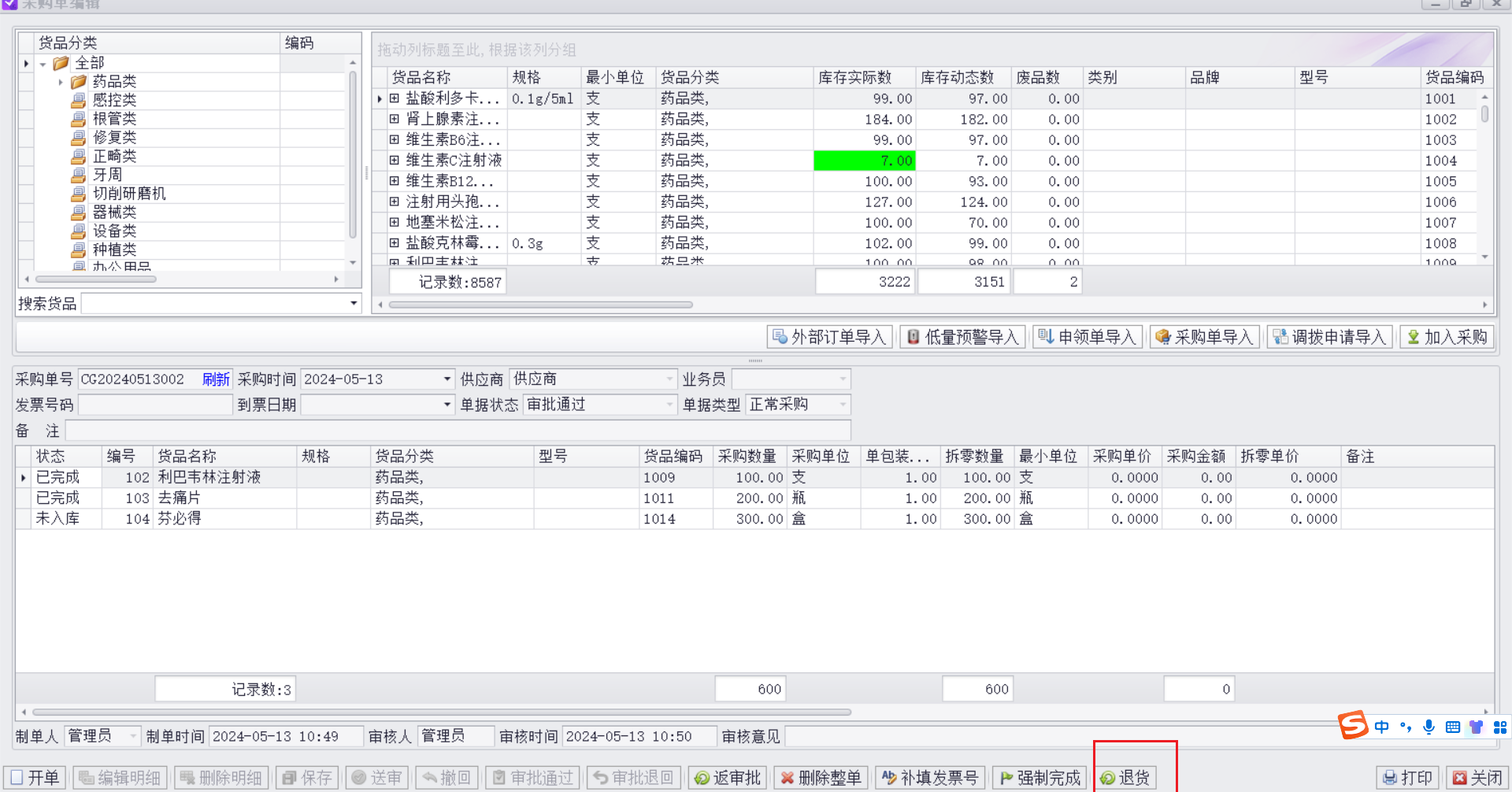Select the 牙周 category in tree
The image size is (1512, 792).
click(x=107, y=175)
